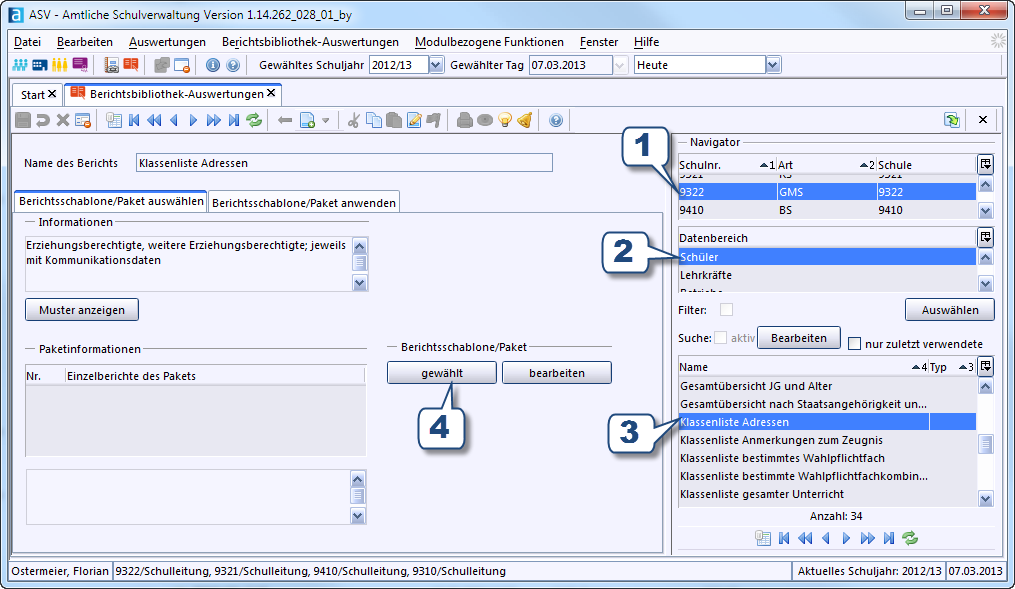Screen dimensions: 1015x589
Task: Open the red book Berichtsbibliothek icon in main toolbar
Action: coord(131,65)
